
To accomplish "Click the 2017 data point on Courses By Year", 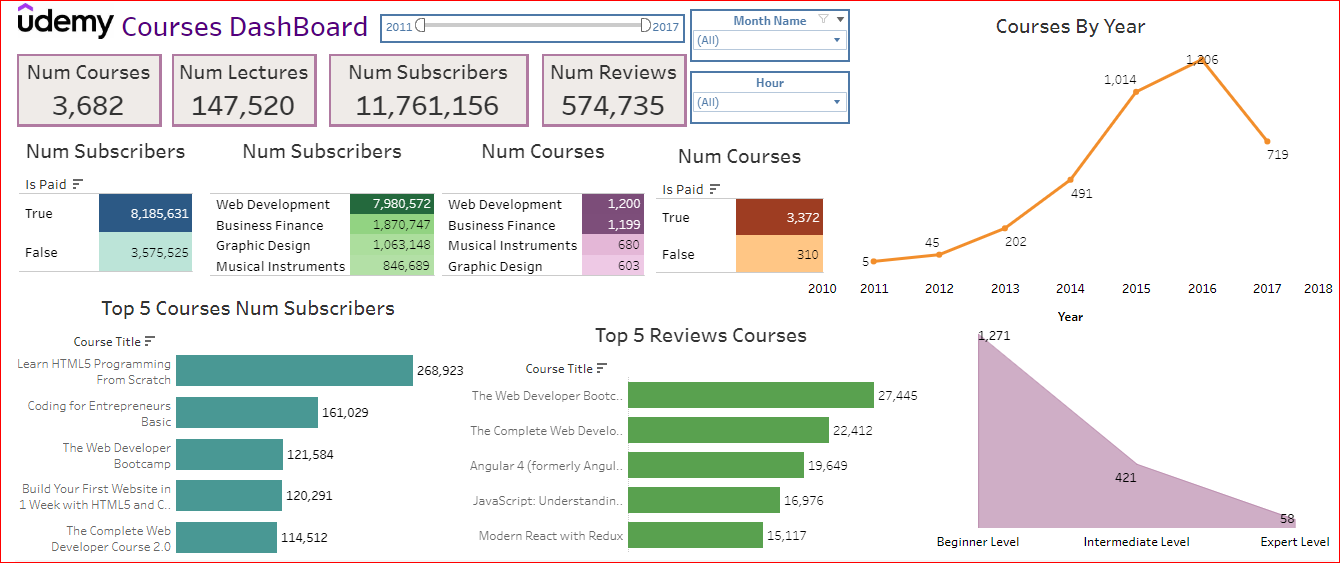I will (x=1267, y=141).
